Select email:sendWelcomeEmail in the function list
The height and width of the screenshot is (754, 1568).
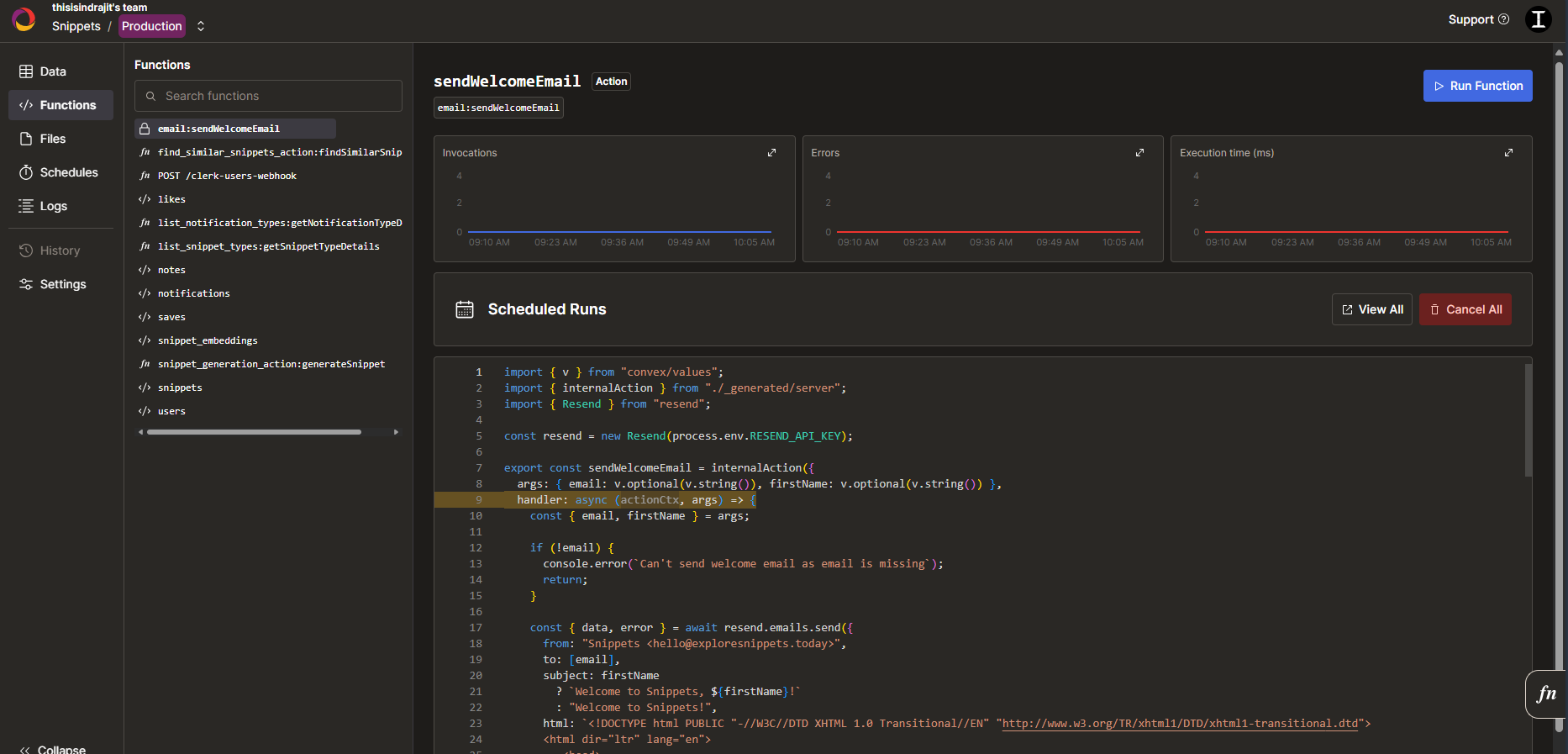coord(235,129)
